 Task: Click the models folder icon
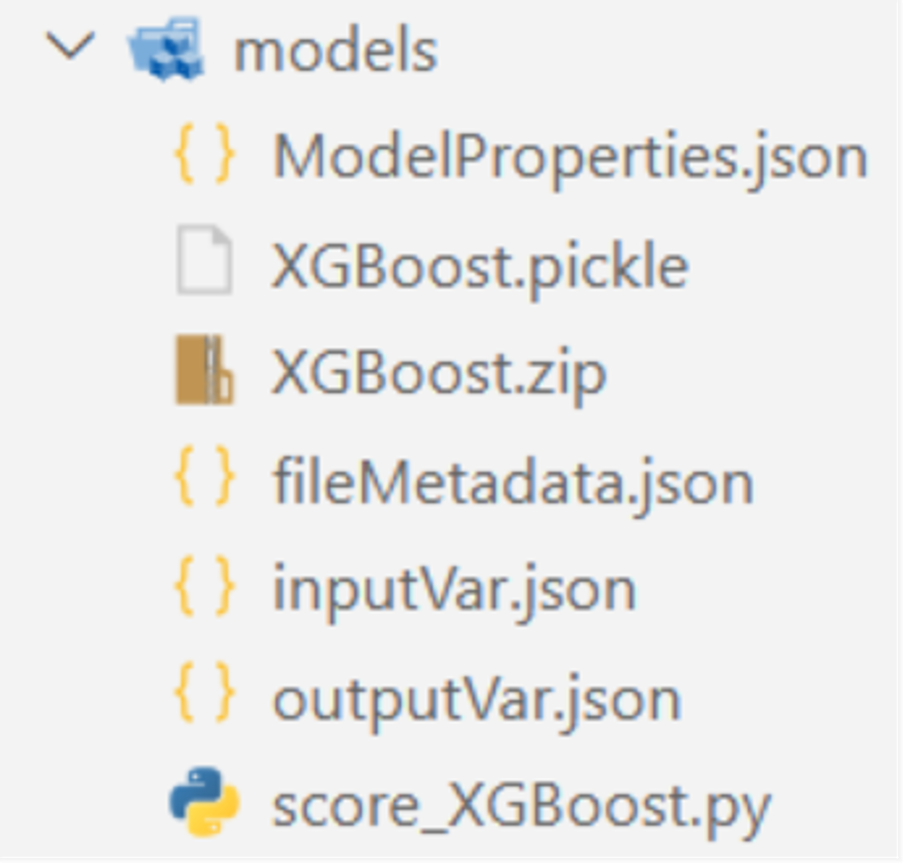(x=165, y=52)
